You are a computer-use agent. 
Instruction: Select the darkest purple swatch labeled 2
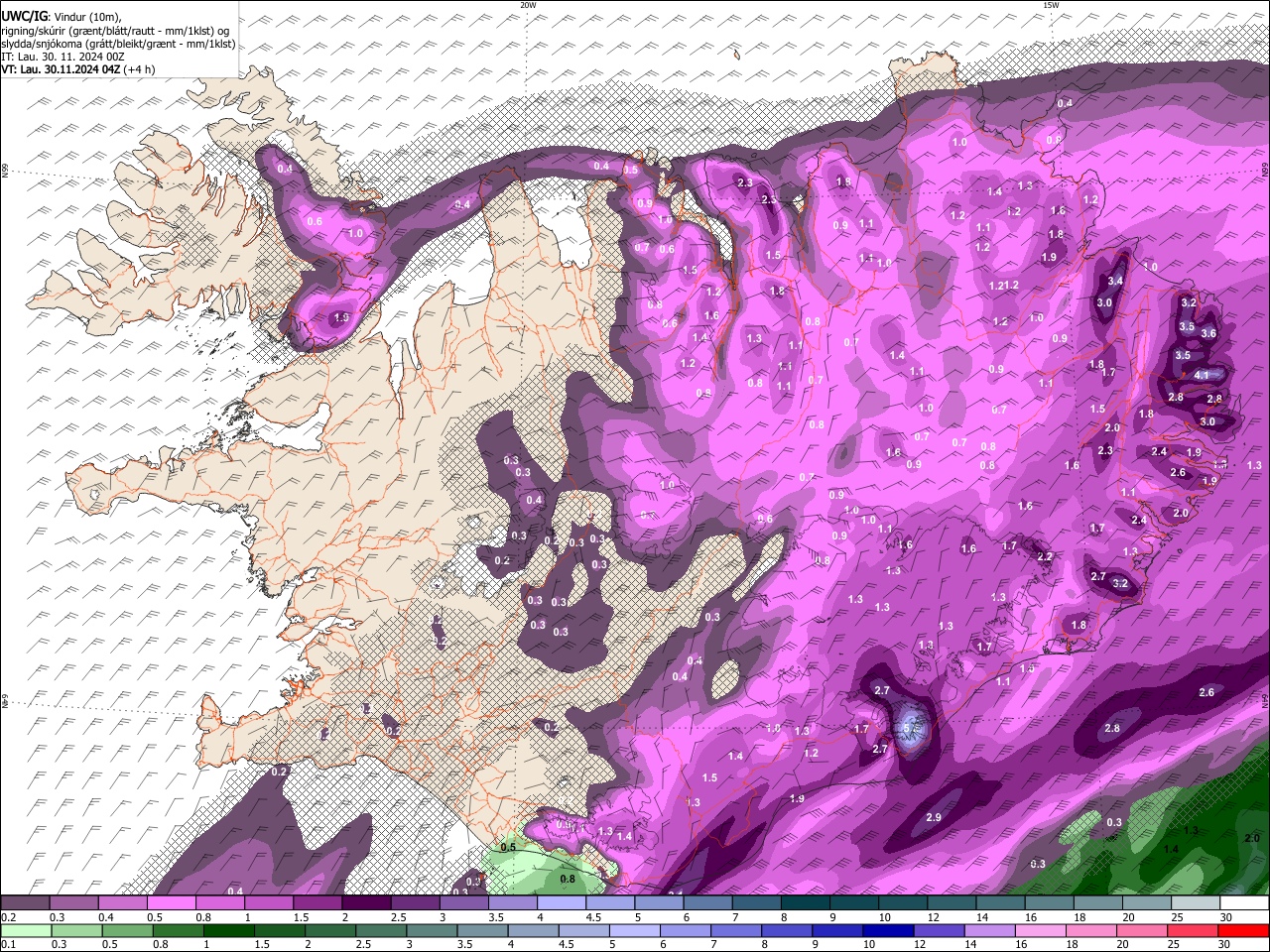click(366, 903)
